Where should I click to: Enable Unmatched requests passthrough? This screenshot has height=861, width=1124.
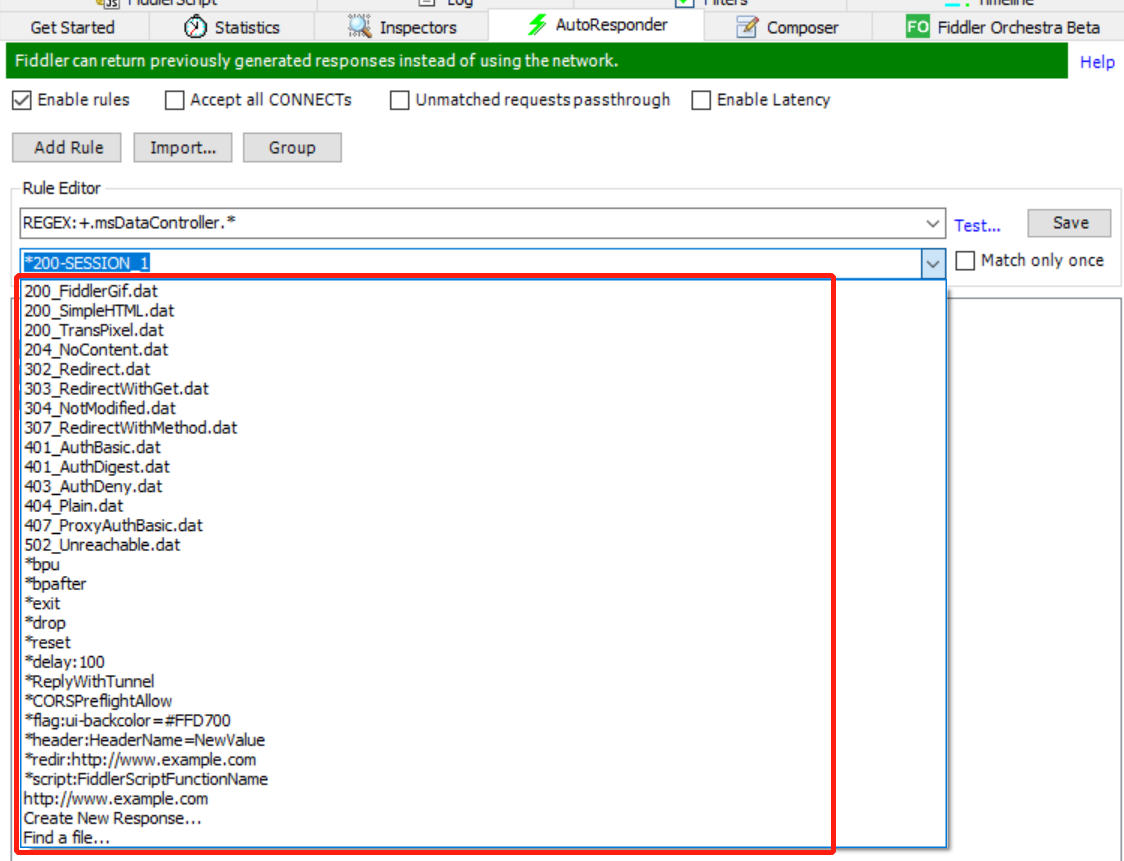(x=399, y=100)
